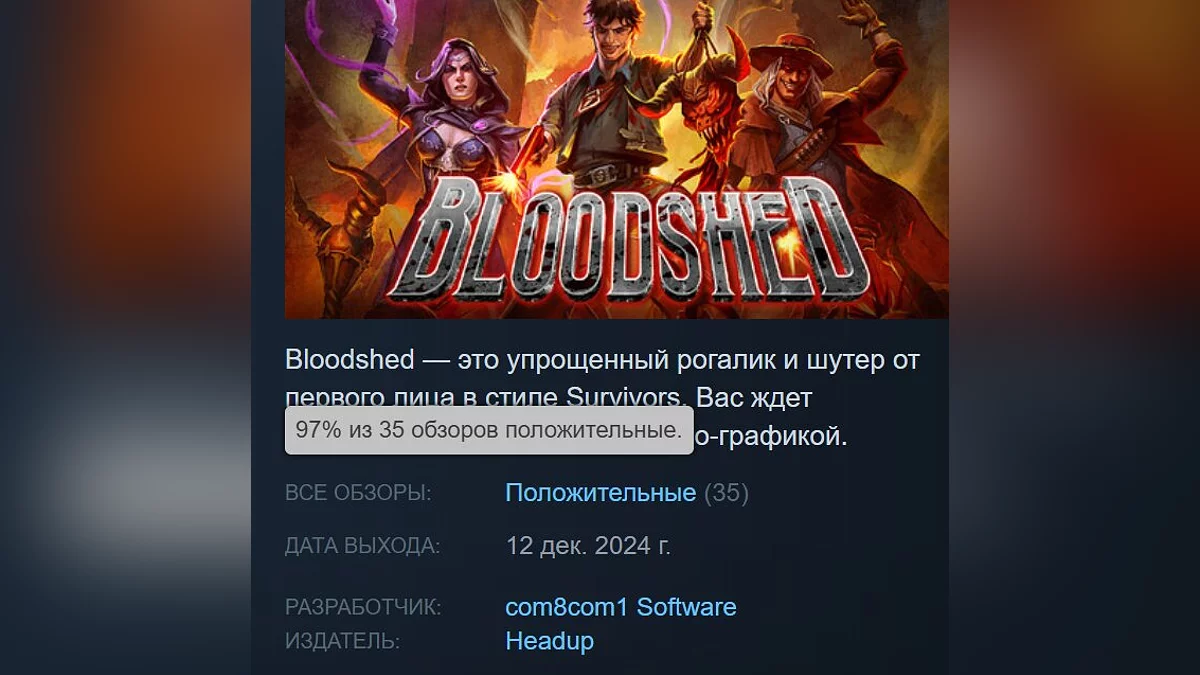This screenshot has height=675, width=1200.
Task: Click the Bloodshed game header image
Action: pyautogui.click(x=616, y=159)
